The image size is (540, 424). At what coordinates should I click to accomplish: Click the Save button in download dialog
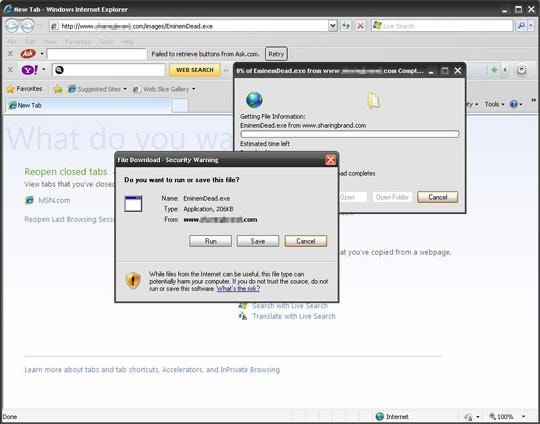tap(258, 241)
